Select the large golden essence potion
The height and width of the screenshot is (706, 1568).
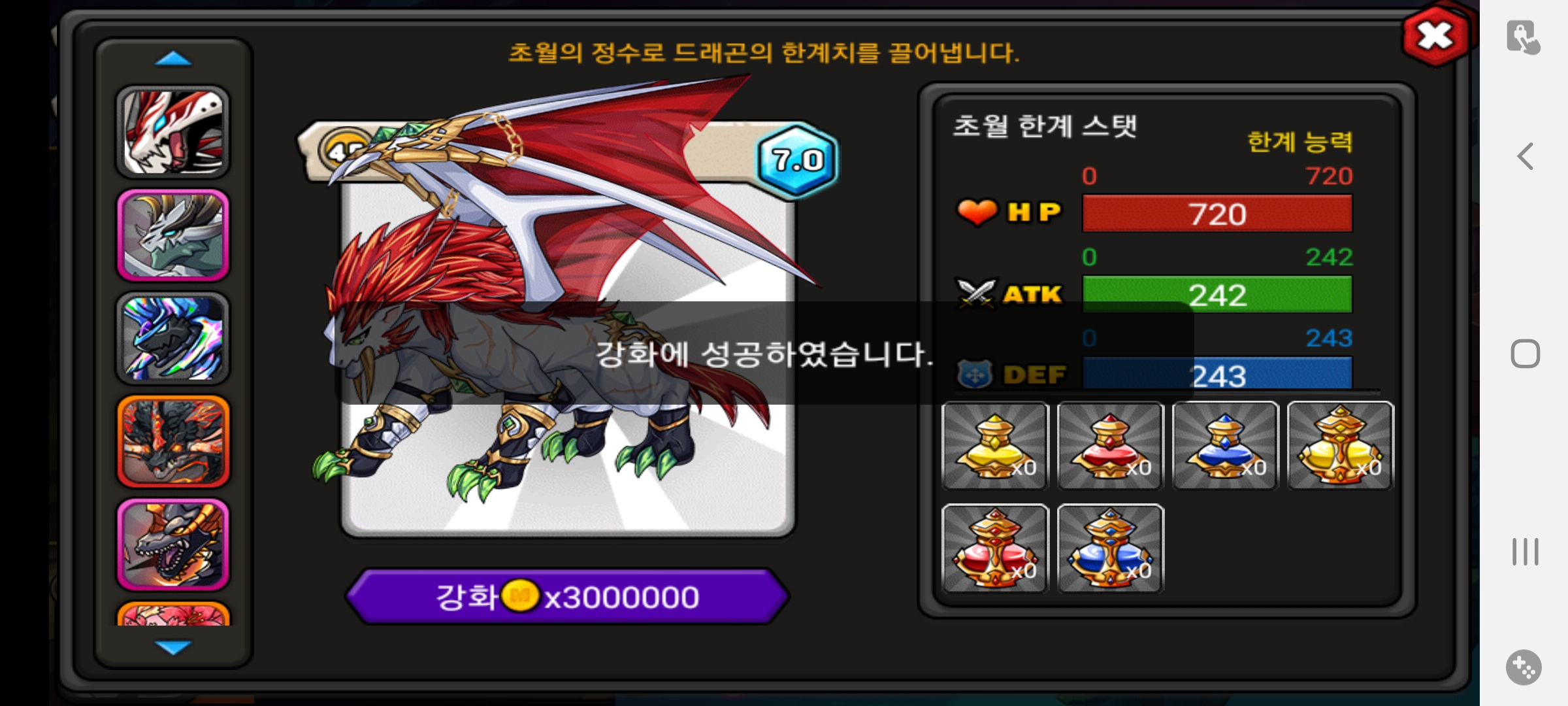1340,445
